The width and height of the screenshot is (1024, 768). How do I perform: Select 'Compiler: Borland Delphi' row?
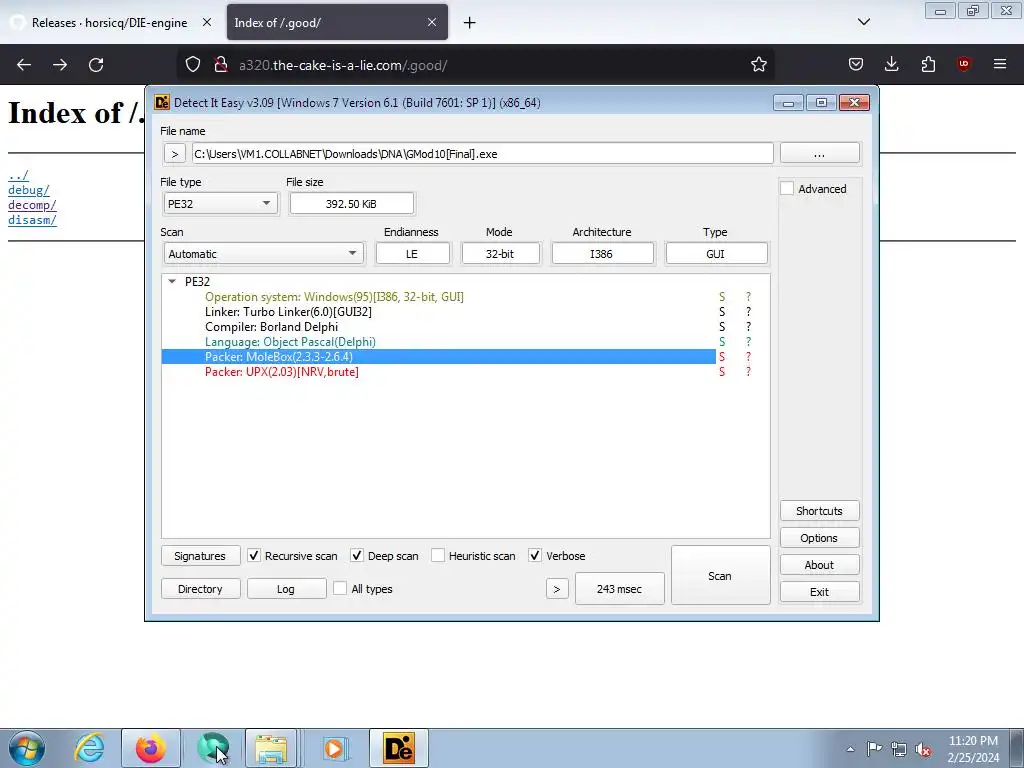(439, 327)
